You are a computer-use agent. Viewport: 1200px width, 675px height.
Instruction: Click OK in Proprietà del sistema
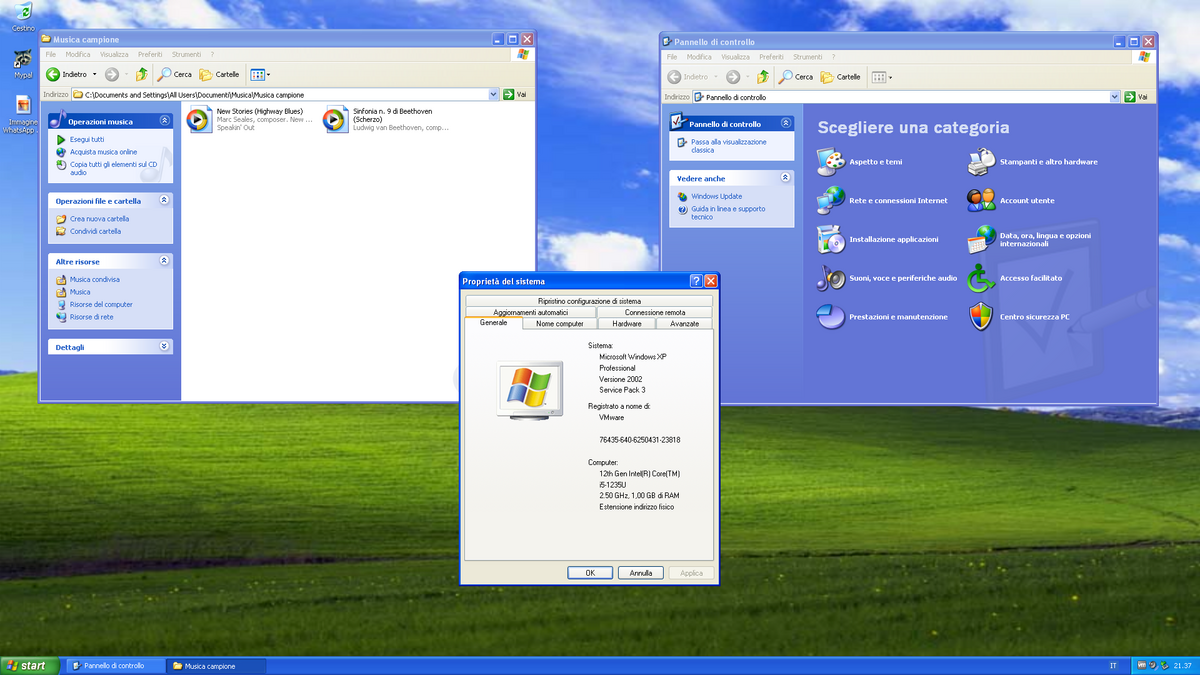pos(590,572)
